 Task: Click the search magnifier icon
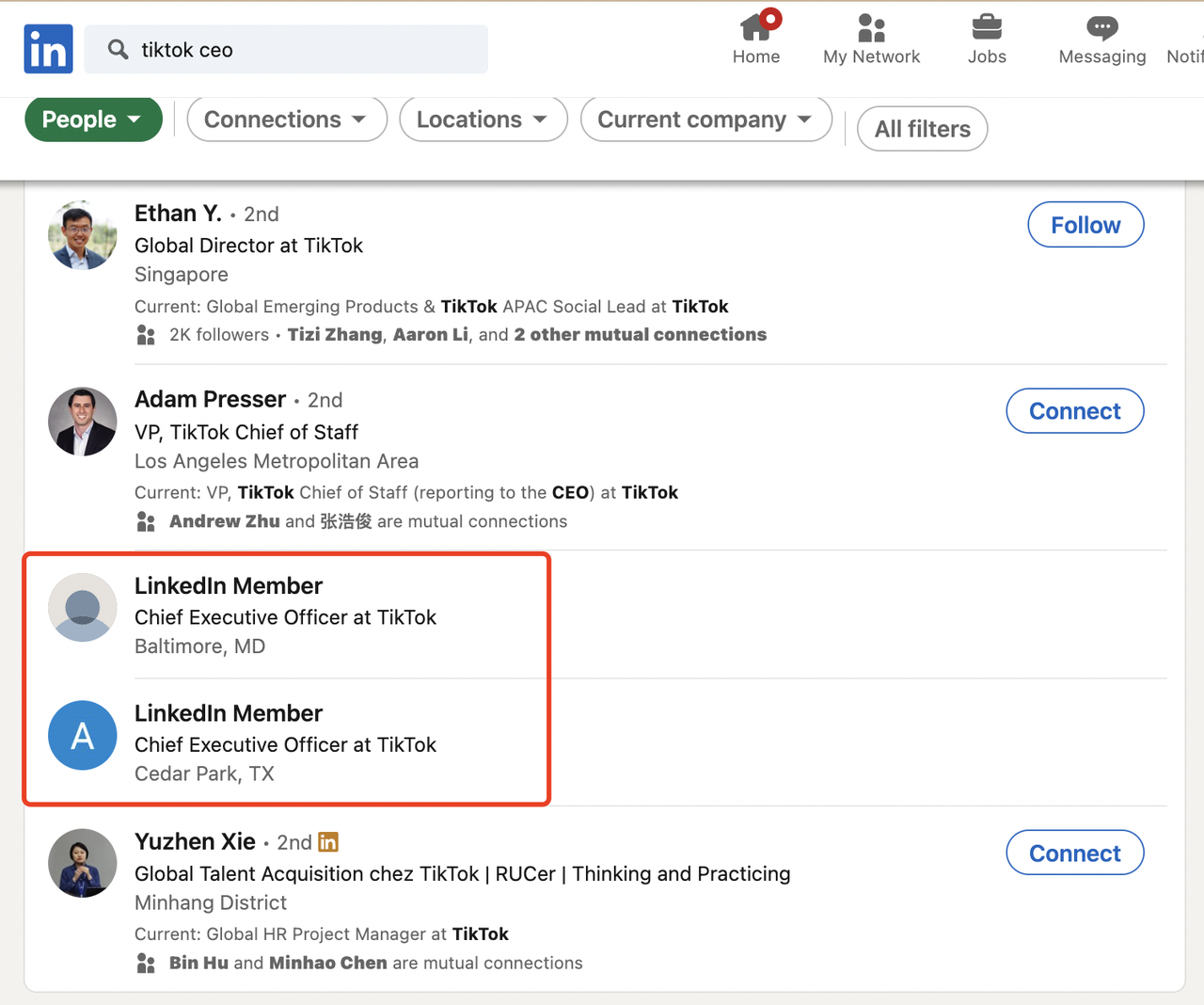tap(118, 49)
